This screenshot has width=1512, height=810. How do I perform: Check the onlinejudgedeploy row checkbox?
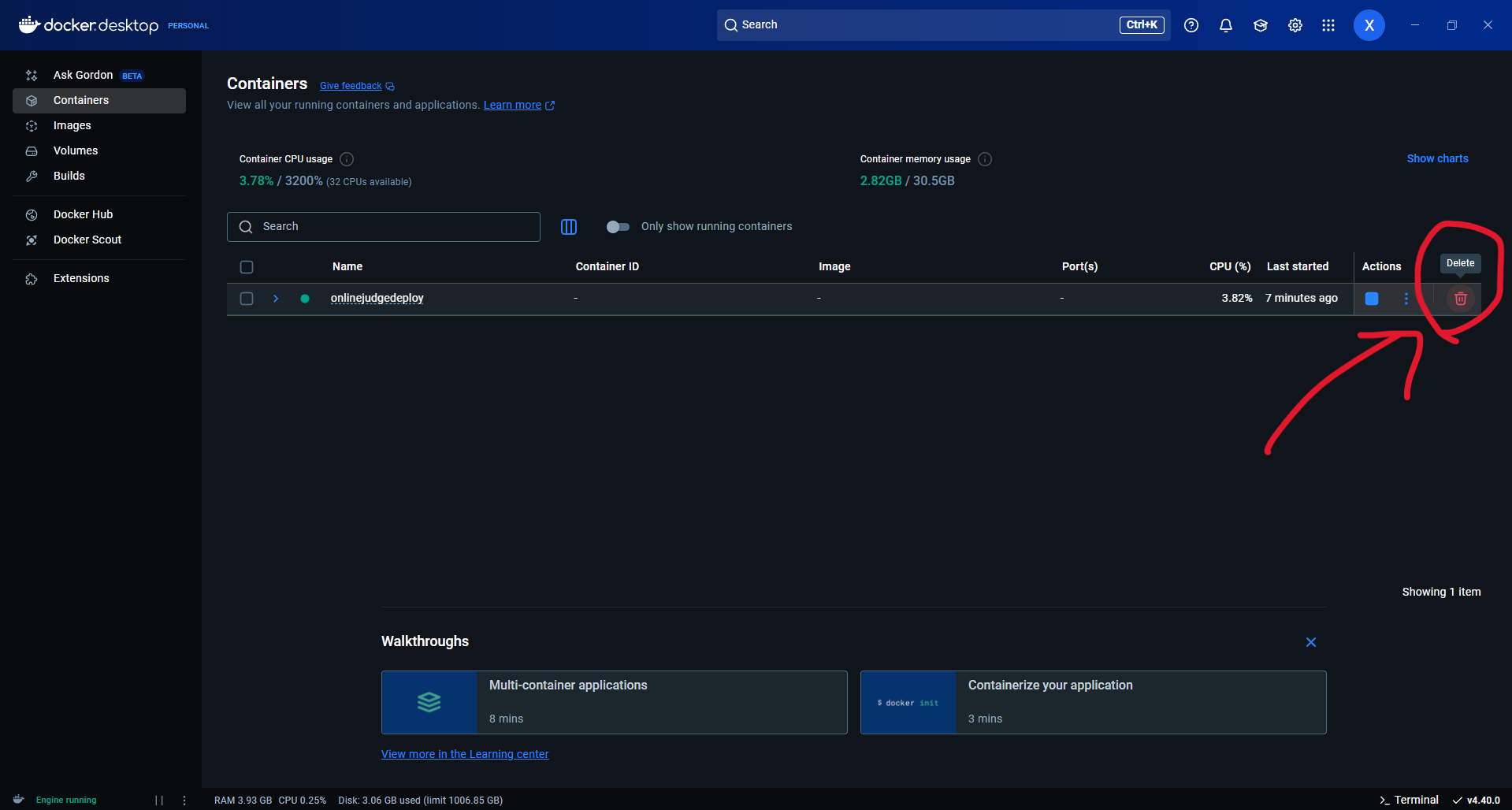pos(247,299)
